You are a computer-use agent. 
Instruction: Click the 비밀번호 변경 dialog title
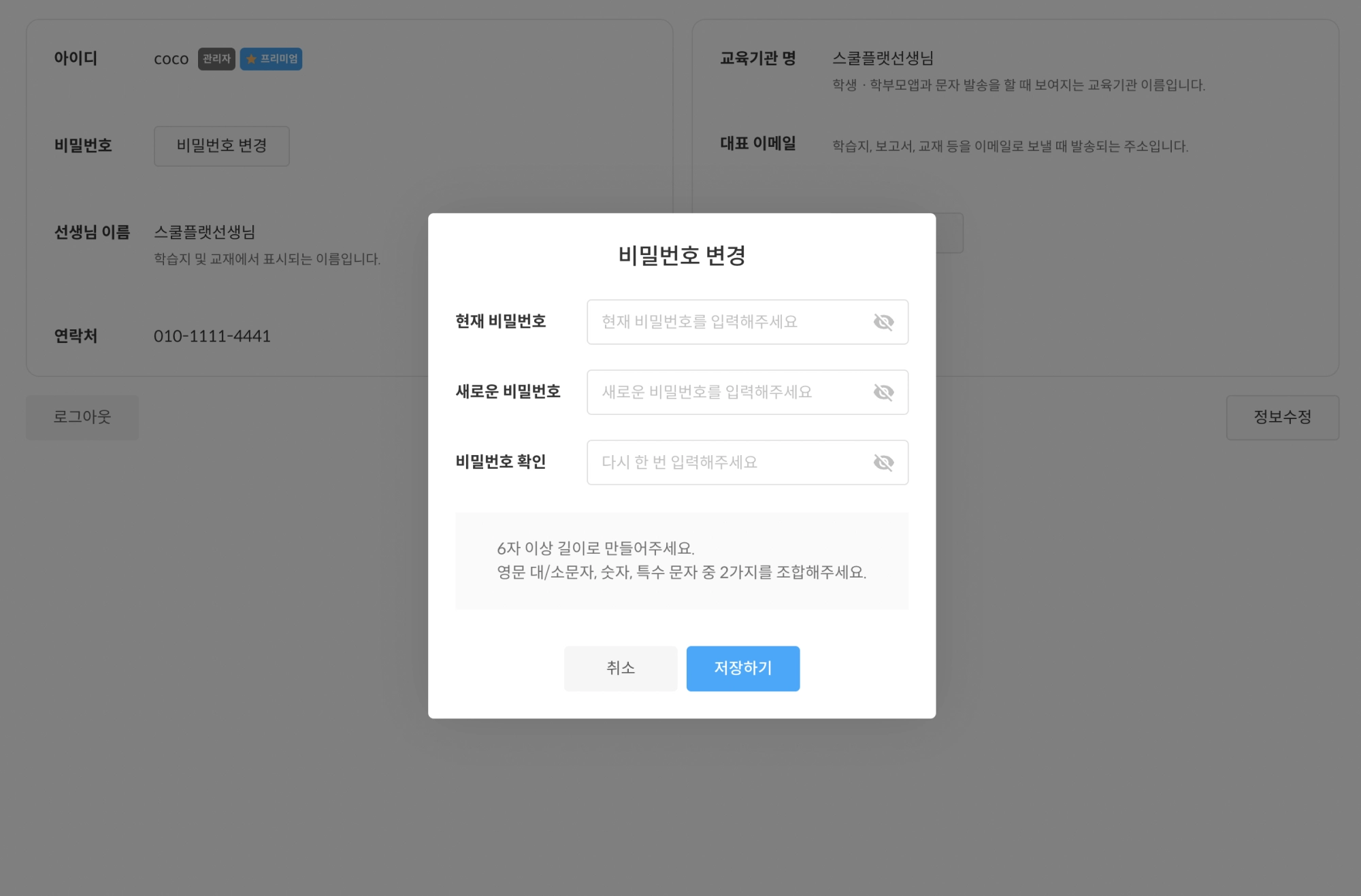tap(681, 256)
